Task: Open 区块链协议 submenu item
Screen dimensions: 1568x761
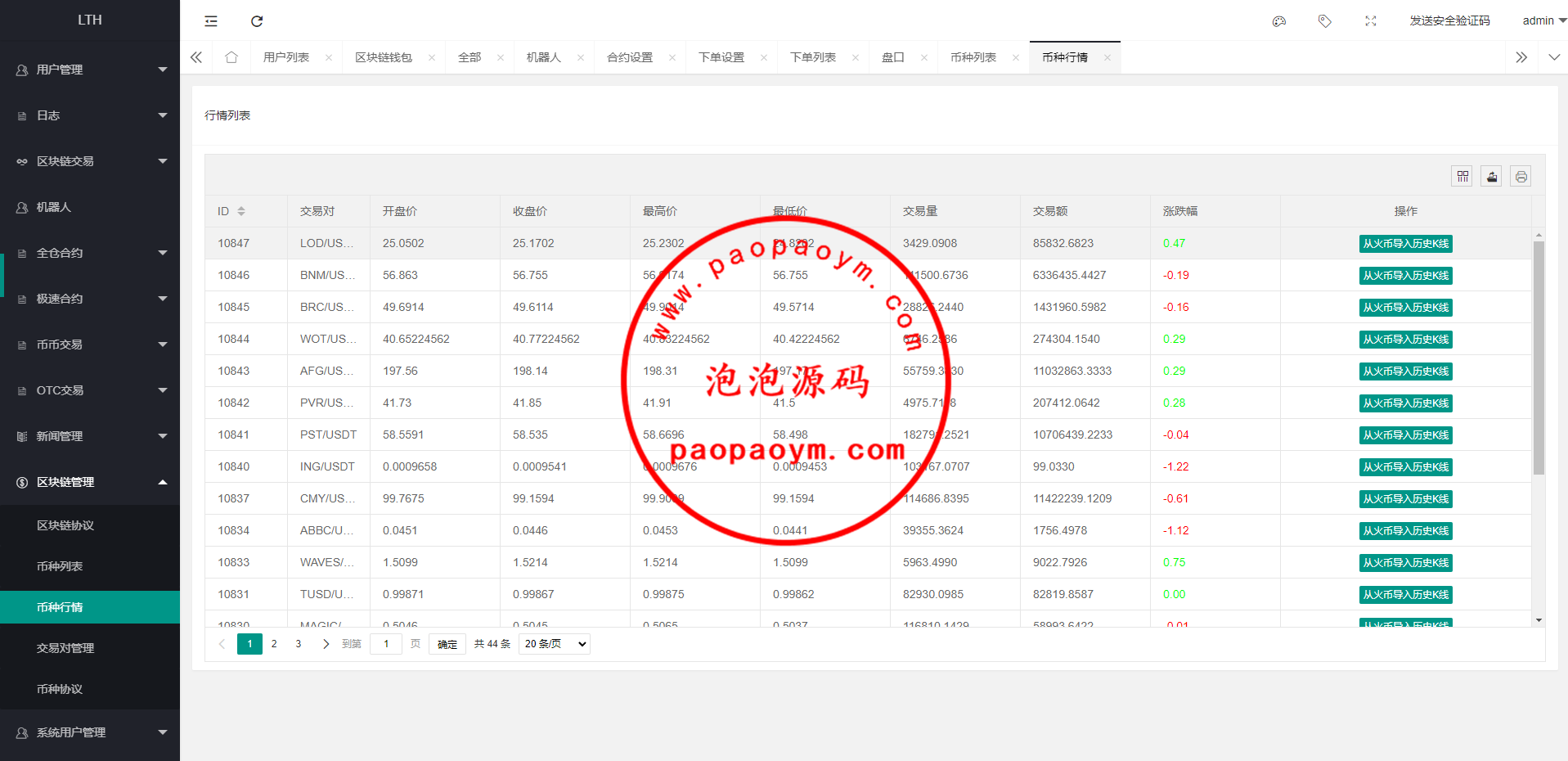Action: click(x=90, y=525)
